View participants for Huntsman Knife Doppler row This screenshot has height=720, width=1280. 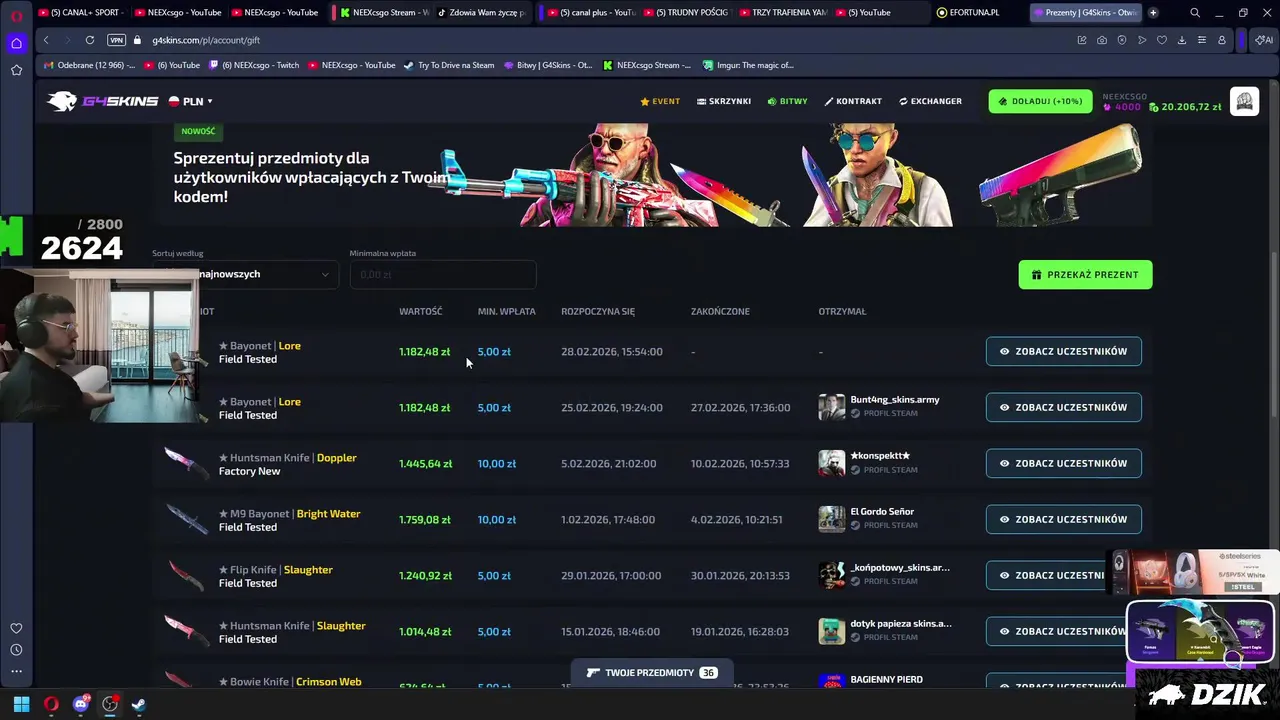click(1063, 463)
